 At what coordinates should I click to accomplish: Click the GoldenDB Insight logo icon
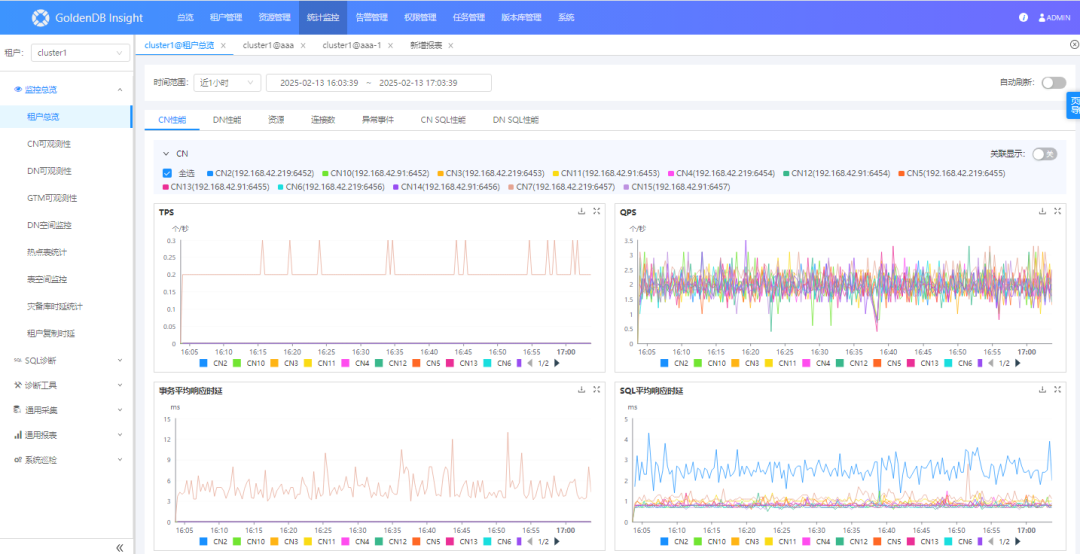(x=41, y=17)
